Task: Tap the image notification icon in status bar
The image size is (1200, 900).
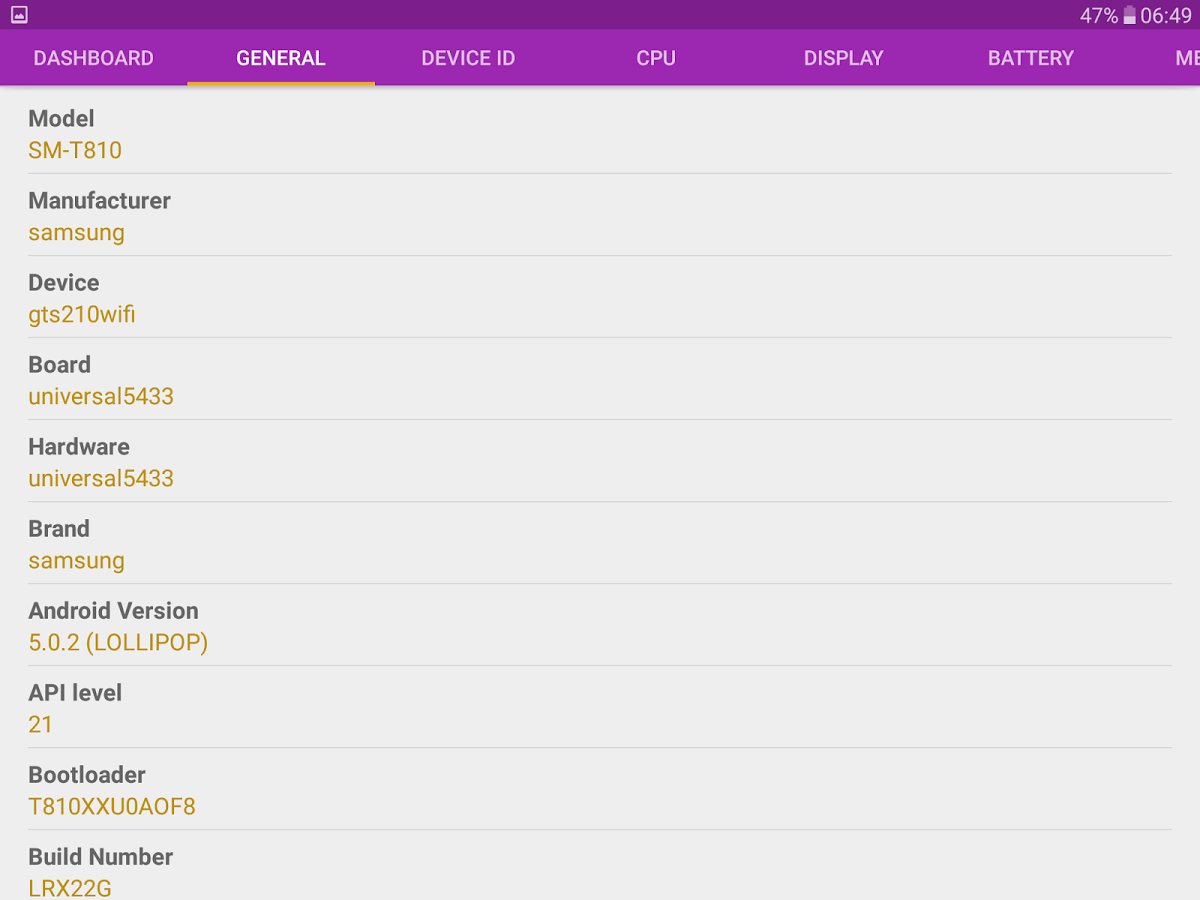Action: pos(19,15)
